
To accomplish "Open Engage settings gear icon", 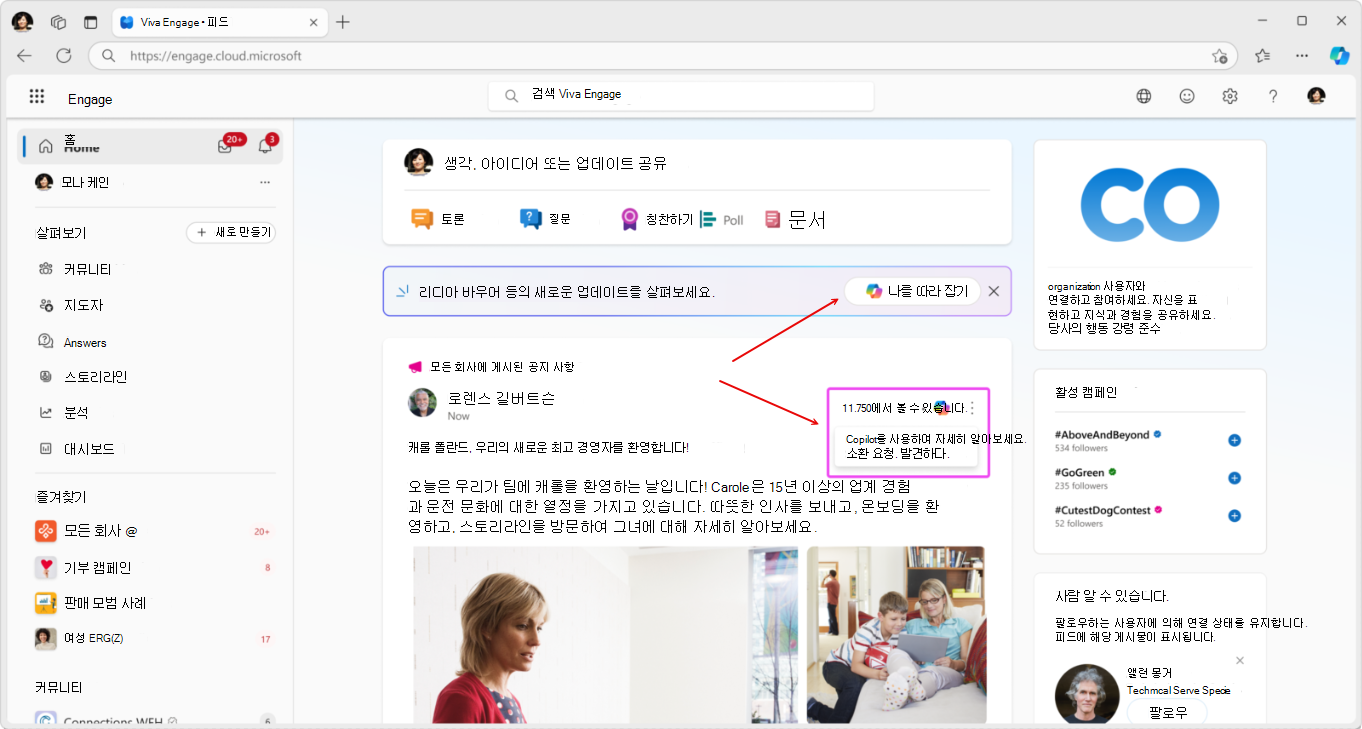I will point(1230,96).
